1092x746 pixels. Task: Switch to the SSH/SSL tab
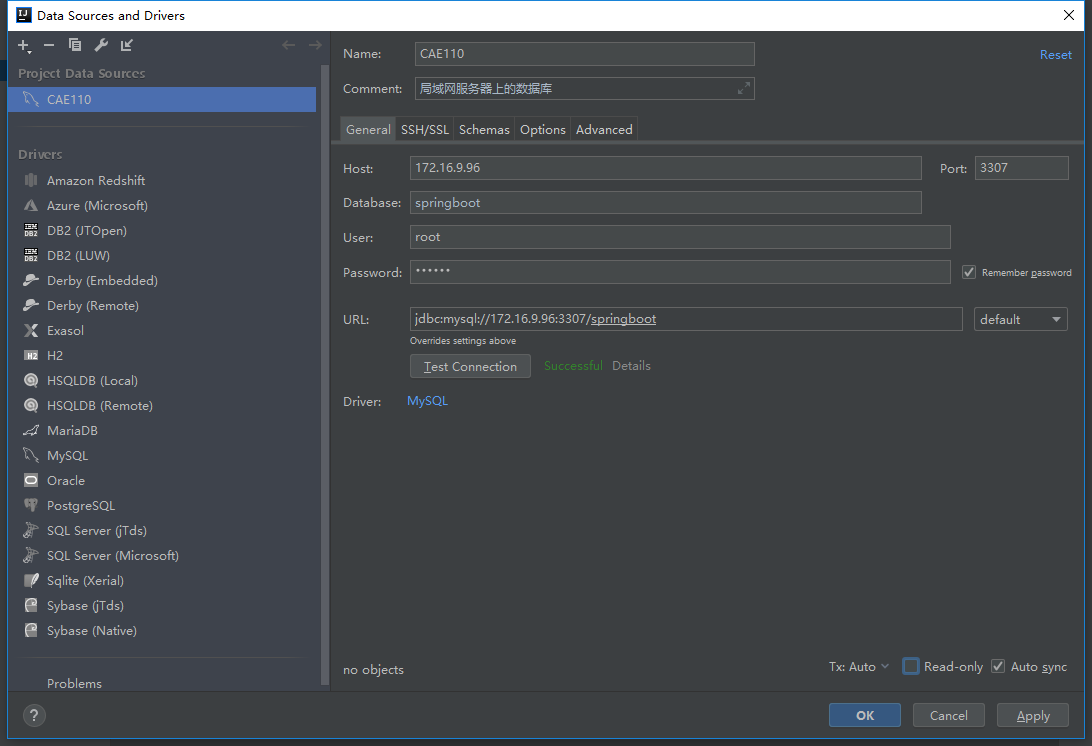[425, 130]
